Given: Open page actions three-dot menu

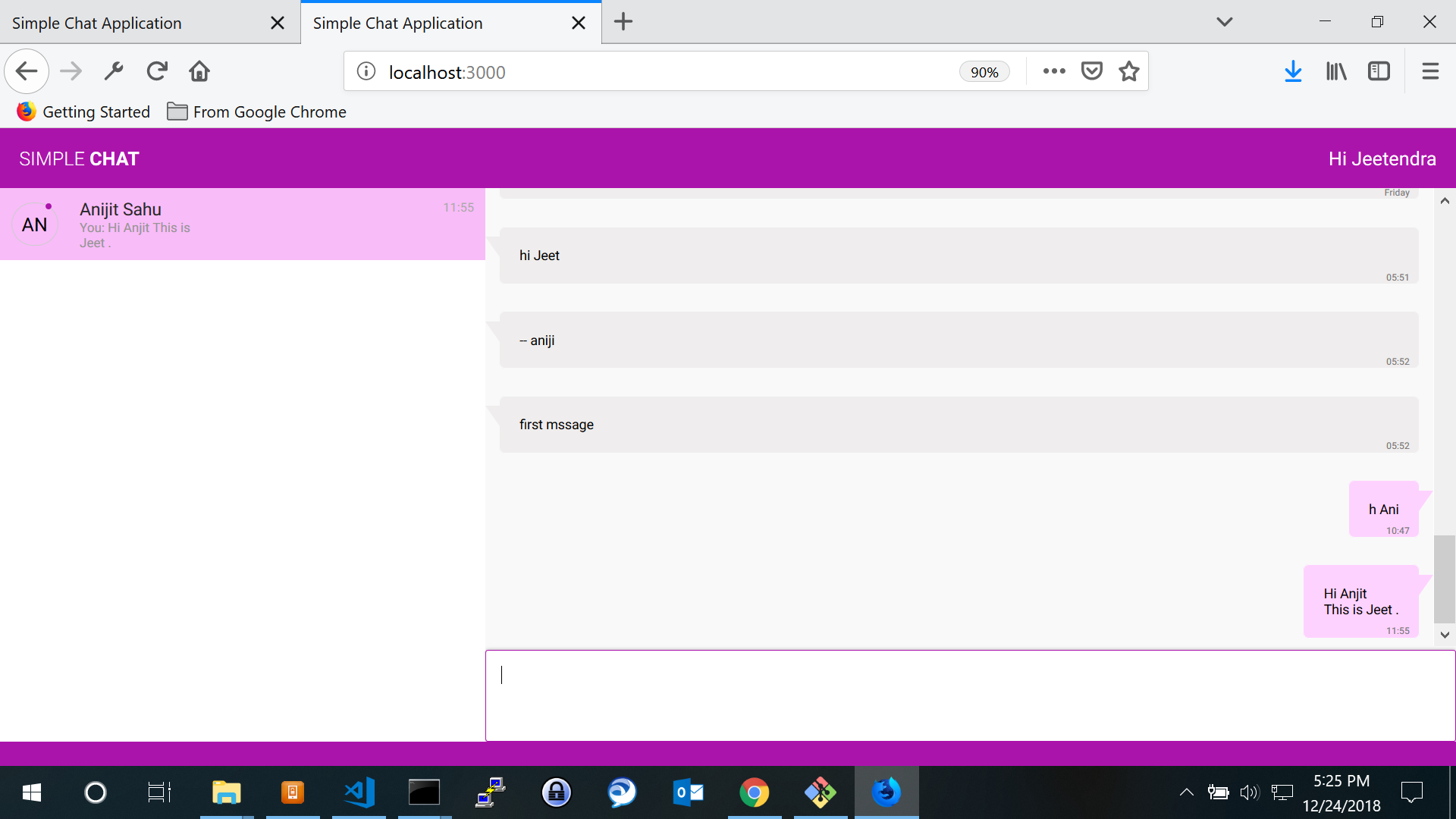Looking at the screenshot, I should point(1053,71).
